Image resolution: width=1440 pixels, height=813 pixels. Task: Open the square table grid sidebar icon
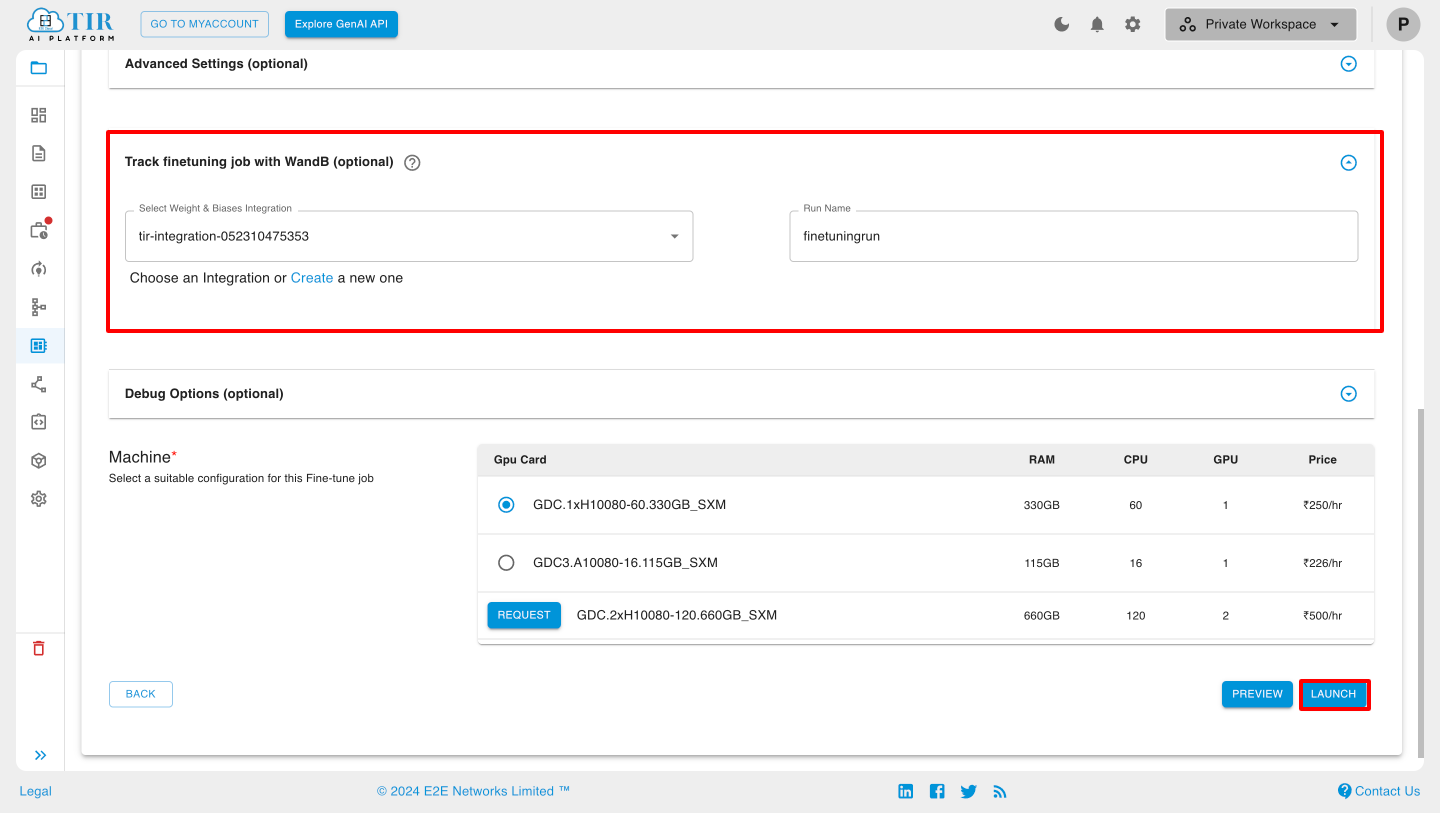pos(39,192)
